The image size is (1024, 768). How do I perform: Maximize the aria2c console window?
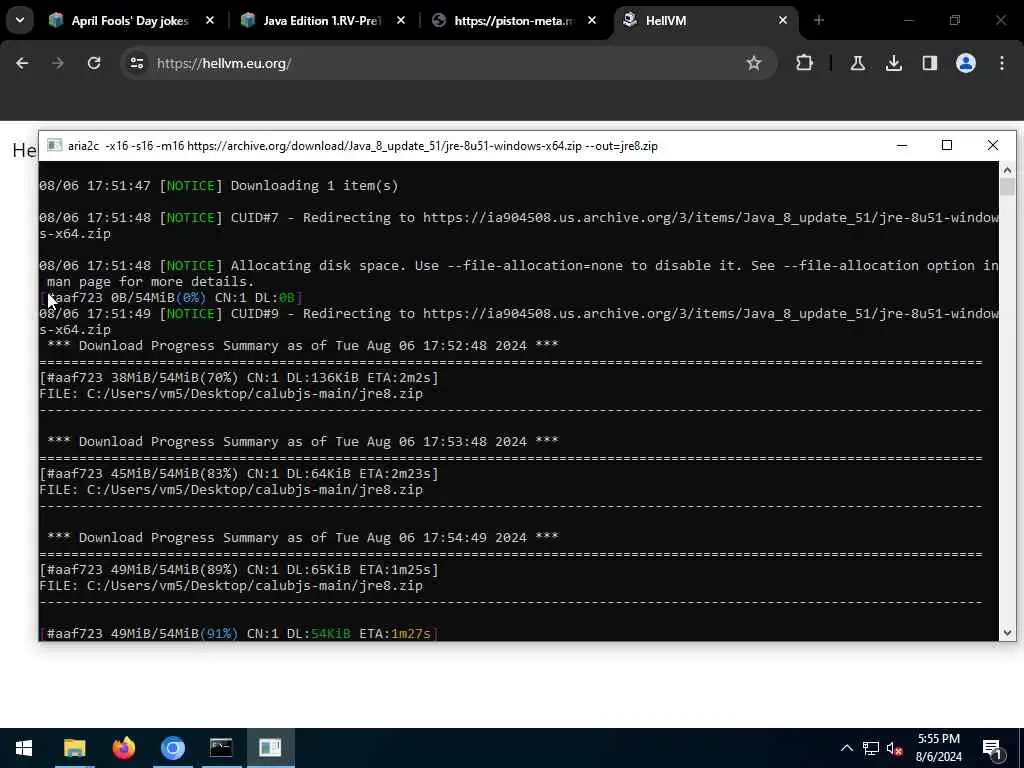pyautogui.click(x=947, y=146)
